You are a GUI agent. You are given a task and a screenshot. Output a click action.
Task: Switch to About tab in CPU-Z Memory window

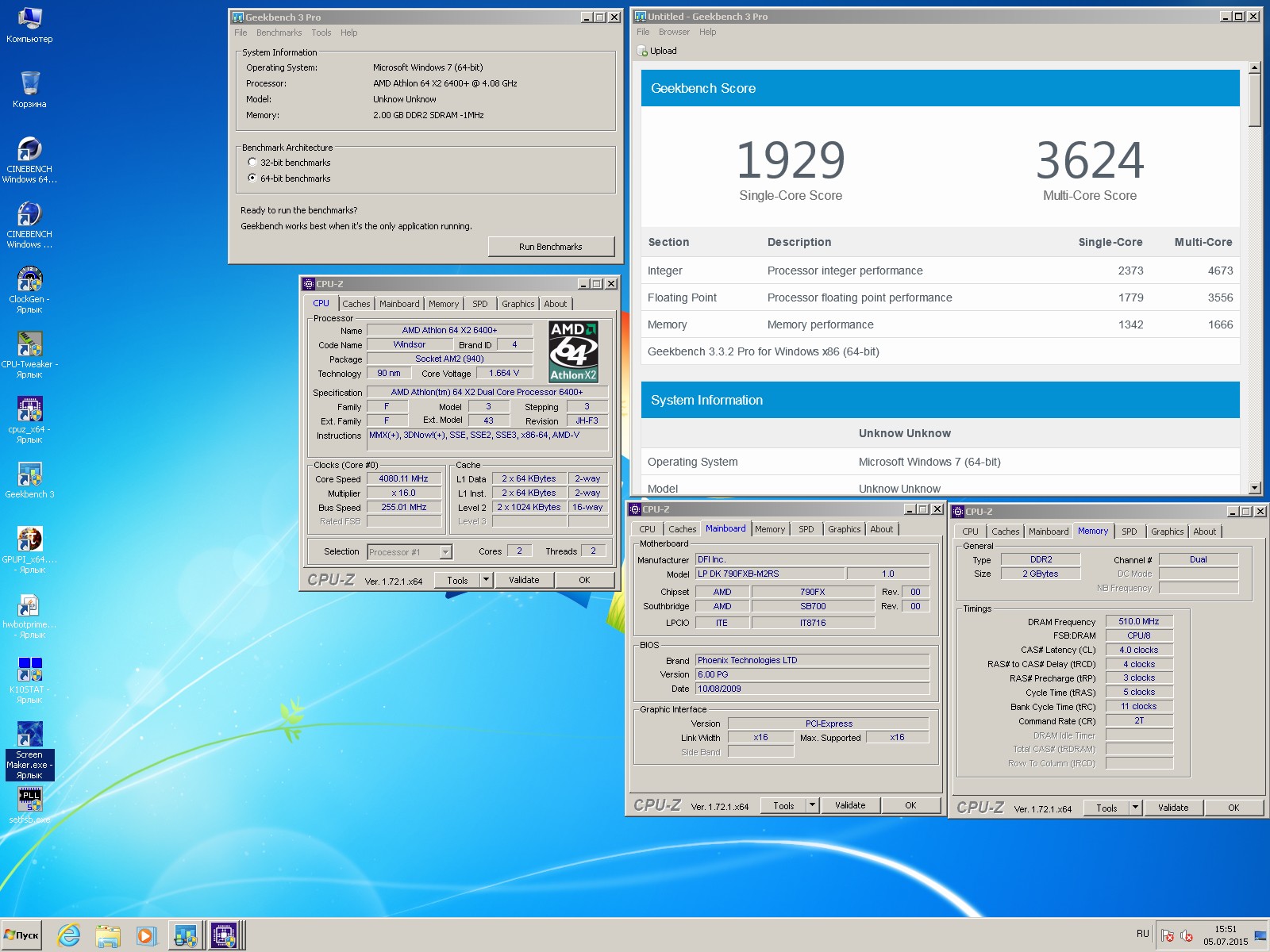point(1204,532)
